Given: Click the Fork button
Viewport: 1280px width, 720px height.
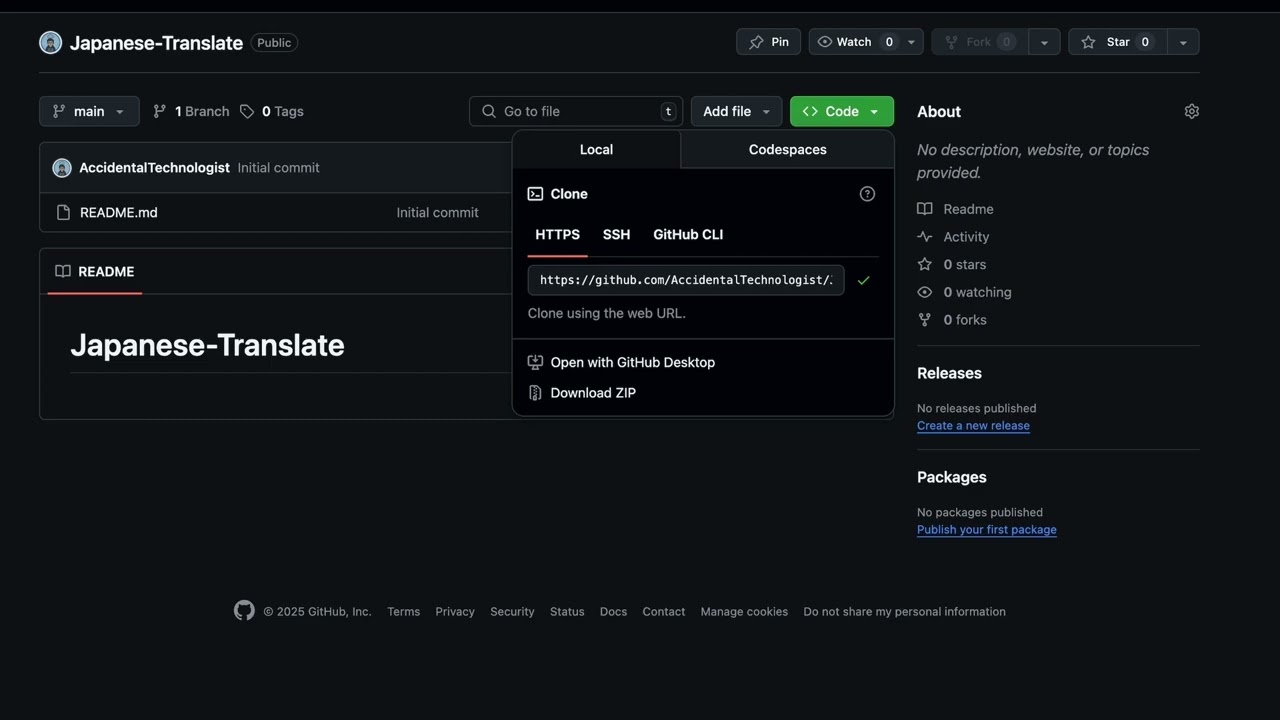Looking at the screenshot, I should click(x=979, y=42).
